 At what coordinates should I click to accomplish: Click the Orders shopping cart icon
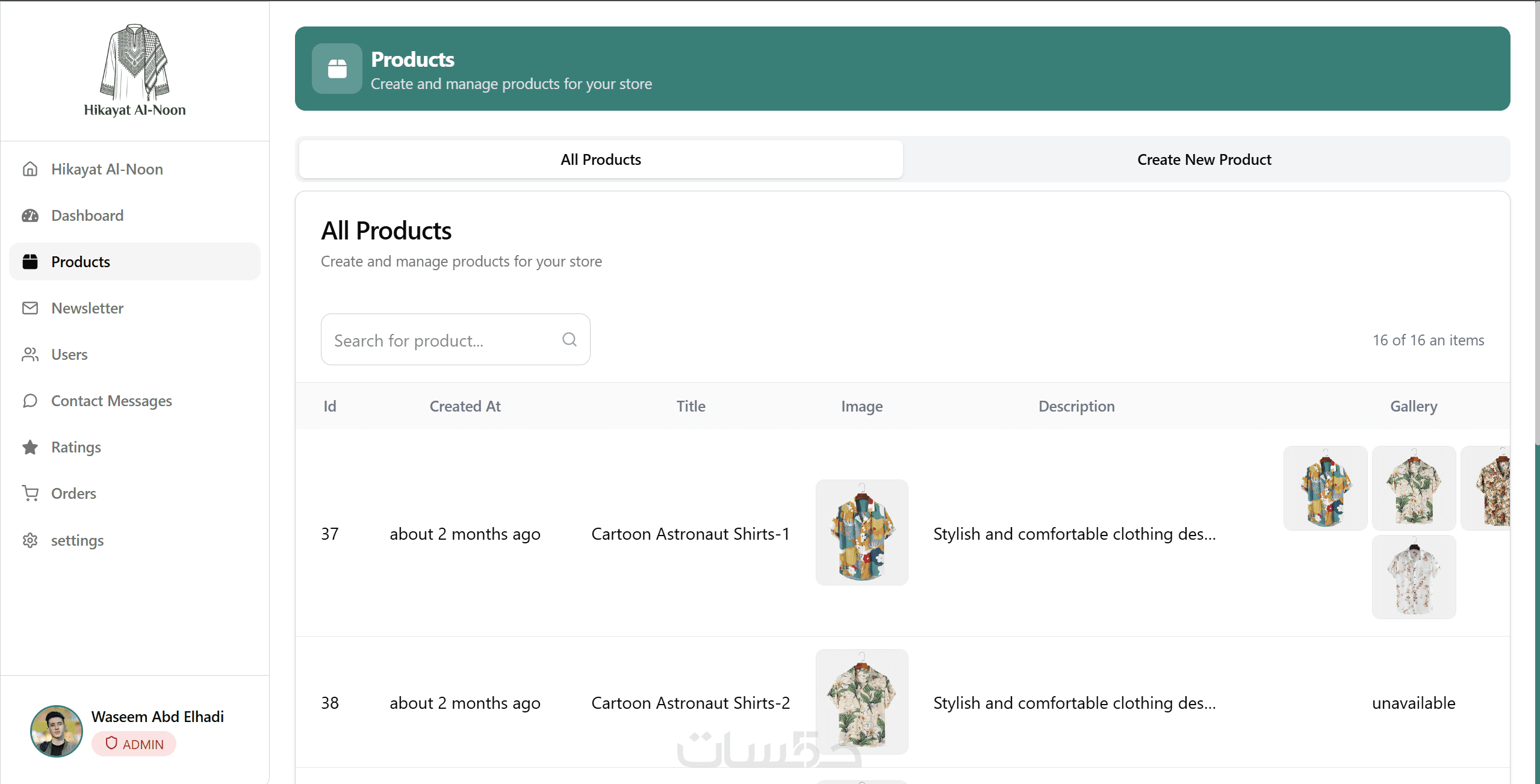[30, 493]
